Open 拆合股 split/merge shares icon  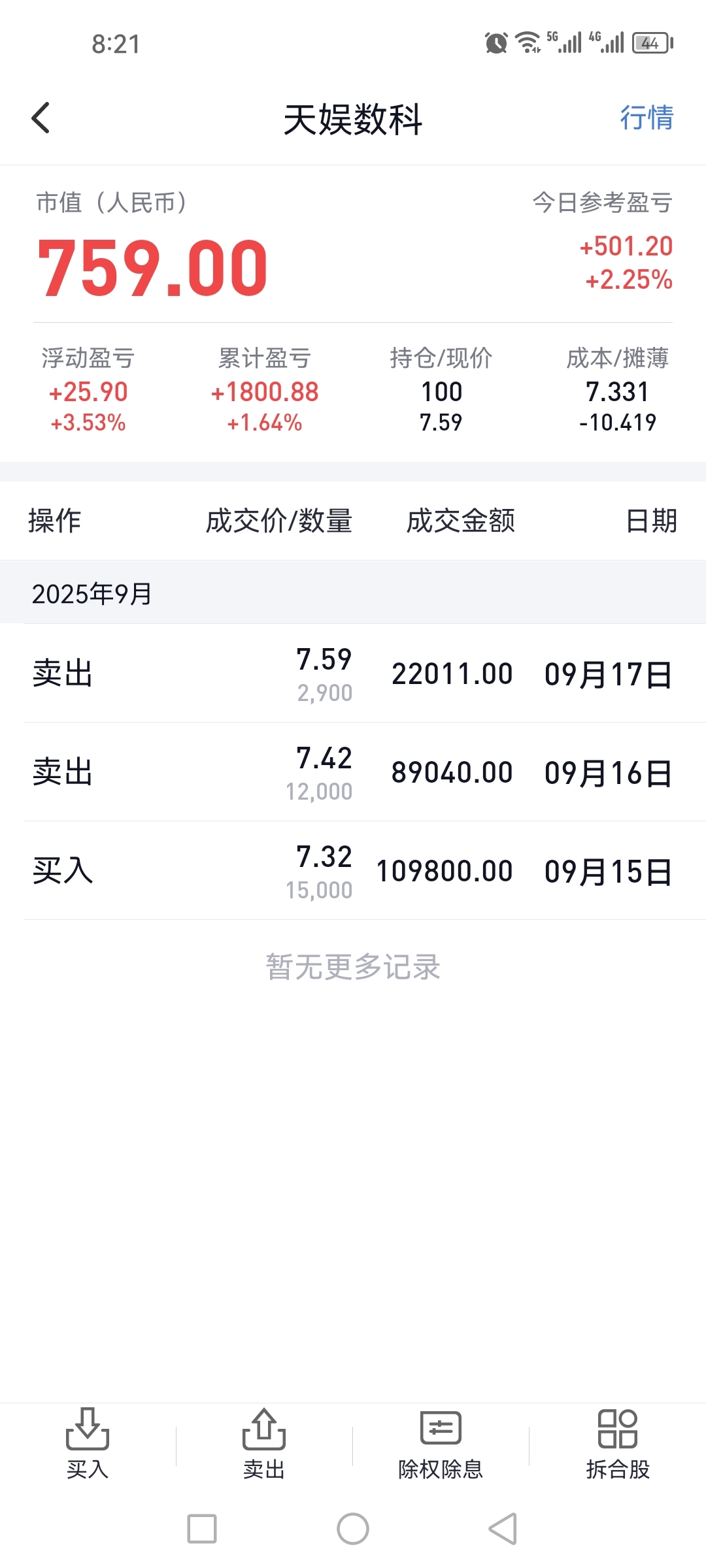pos(618,1444)
